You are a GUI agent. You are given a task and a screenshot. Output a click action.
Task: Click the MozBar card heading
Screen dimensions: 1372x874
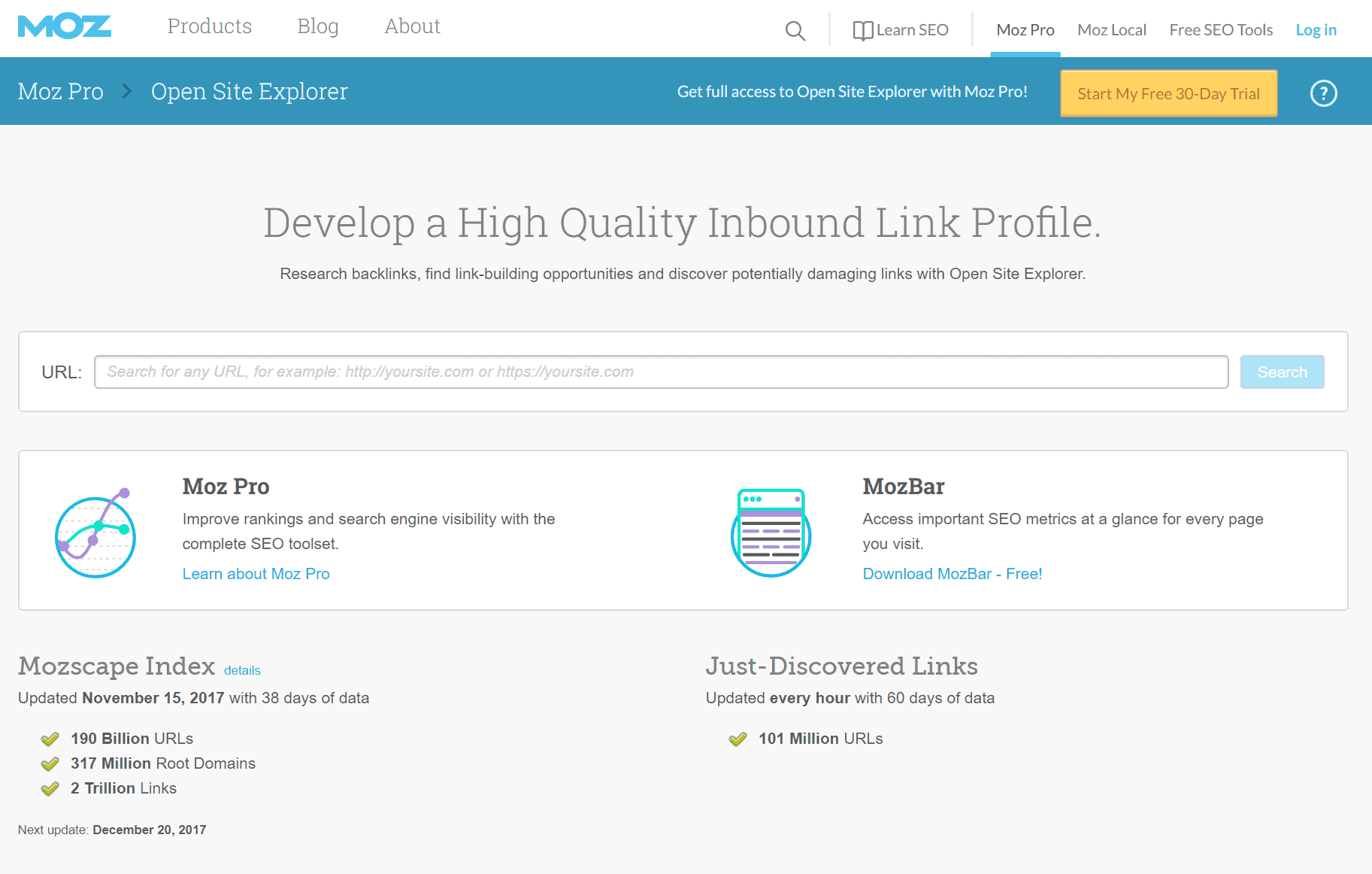[904, 487]
